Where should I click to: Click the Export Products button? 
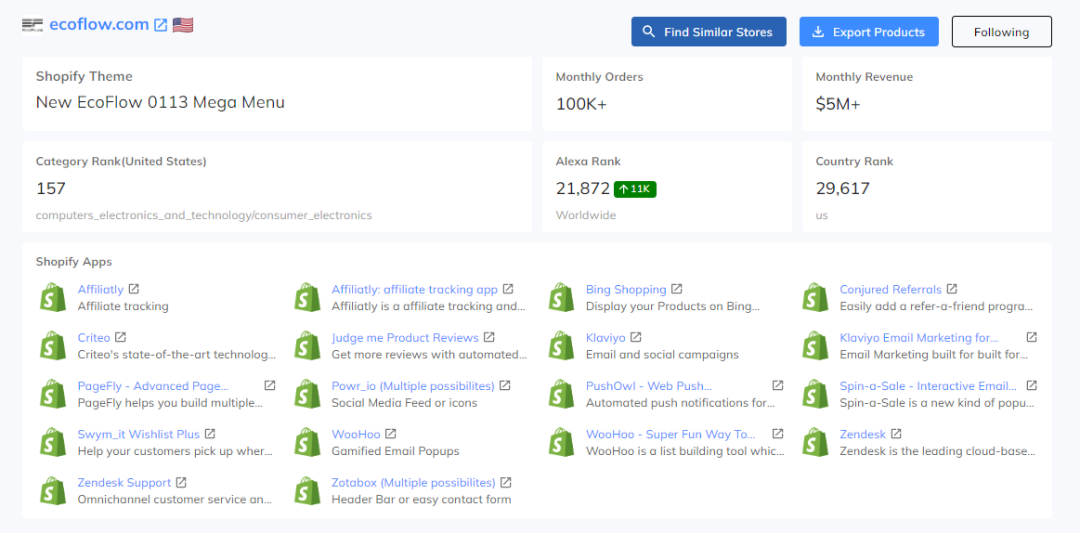point(868,32)
